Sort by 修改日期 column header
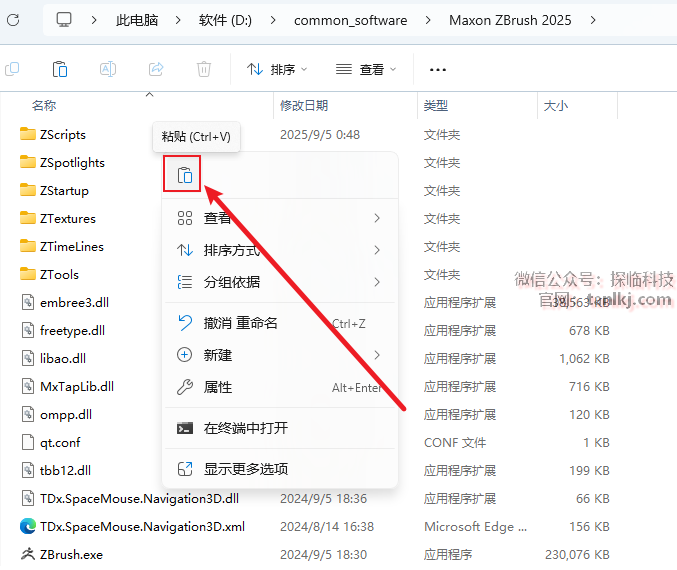677x570 pixels. coord(304,105)
